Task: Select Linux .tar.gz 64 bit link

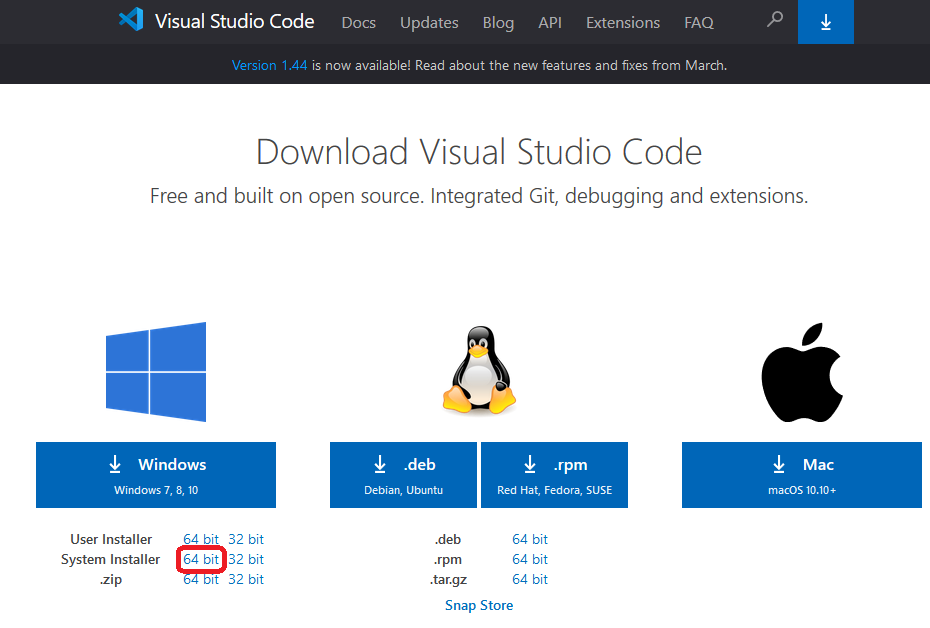Action: [530, 579]
